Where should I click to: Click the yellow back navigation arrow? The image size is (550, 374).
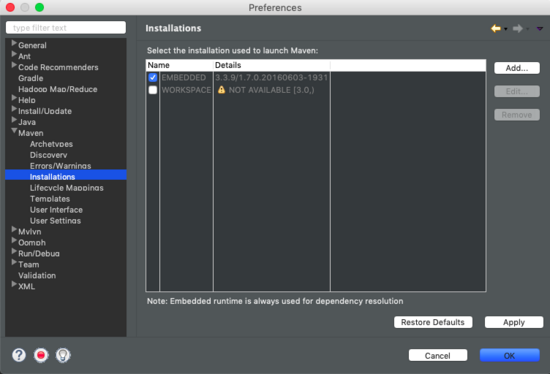[496, 28]
